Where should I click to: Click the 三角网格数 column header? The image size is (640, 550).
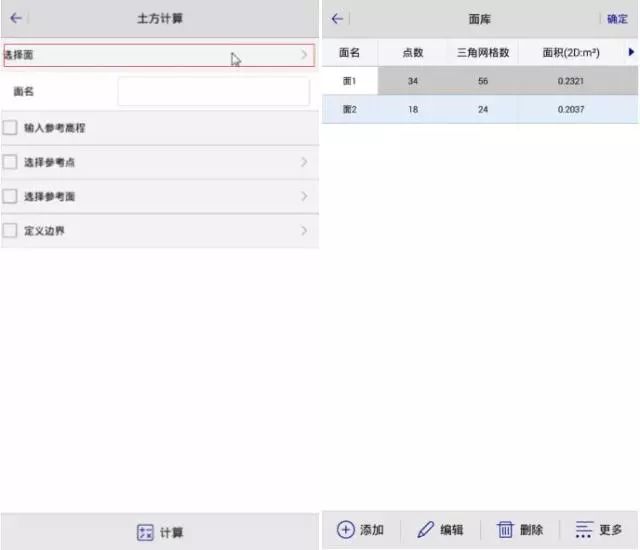coord(483,53)
